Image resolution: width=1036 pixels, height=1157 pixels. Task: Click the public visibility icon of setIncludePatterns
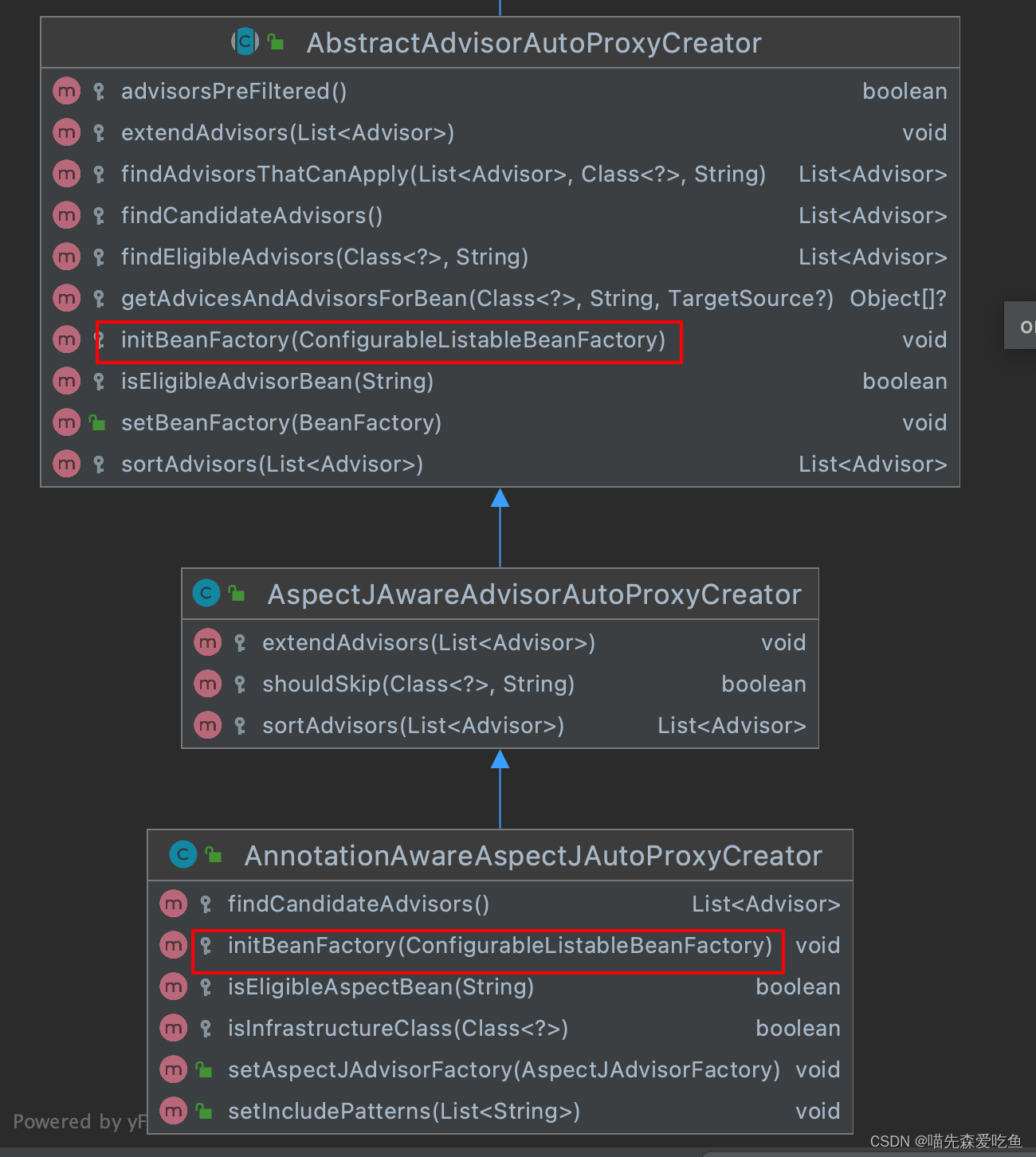204,1111
